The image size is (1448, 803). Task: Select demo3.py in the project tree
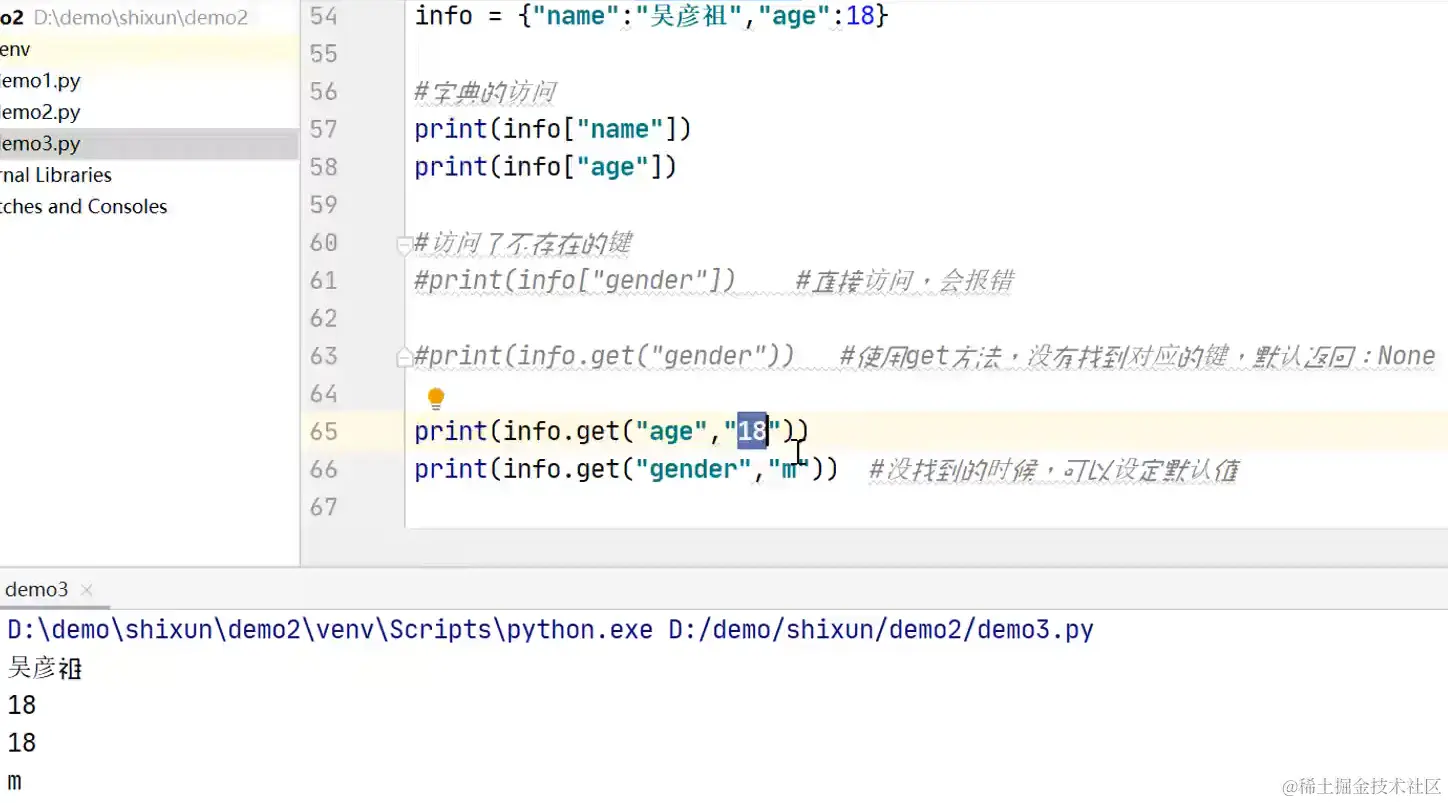(x=40, y=144)
